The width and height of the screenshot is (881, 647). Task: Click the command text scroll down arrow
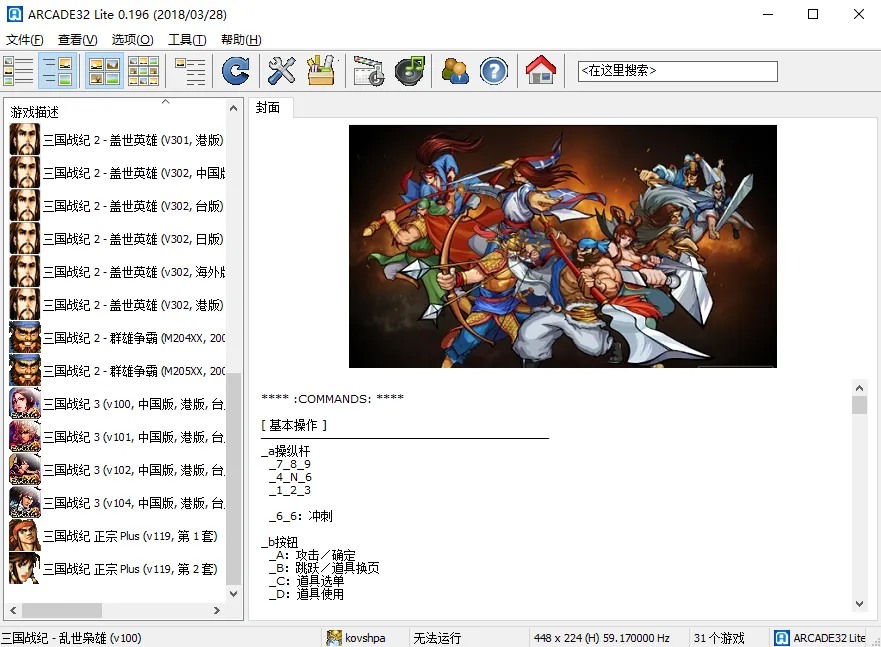pyautogui.click(x=859, y=603)
